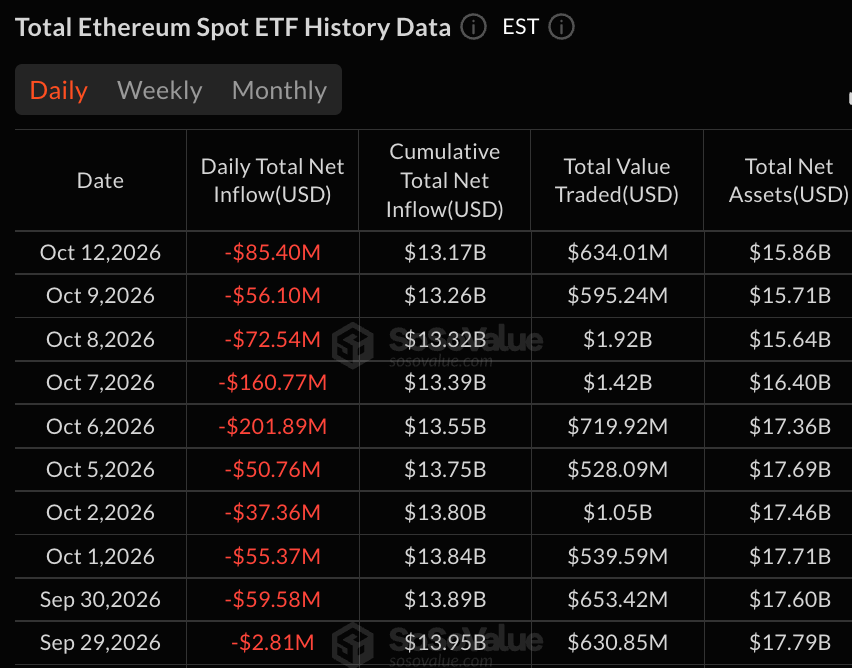Click the -$201.89M net inflow value
Viewport: 852px width, 668px height.
pyautogui.click(x=272, y=426)
